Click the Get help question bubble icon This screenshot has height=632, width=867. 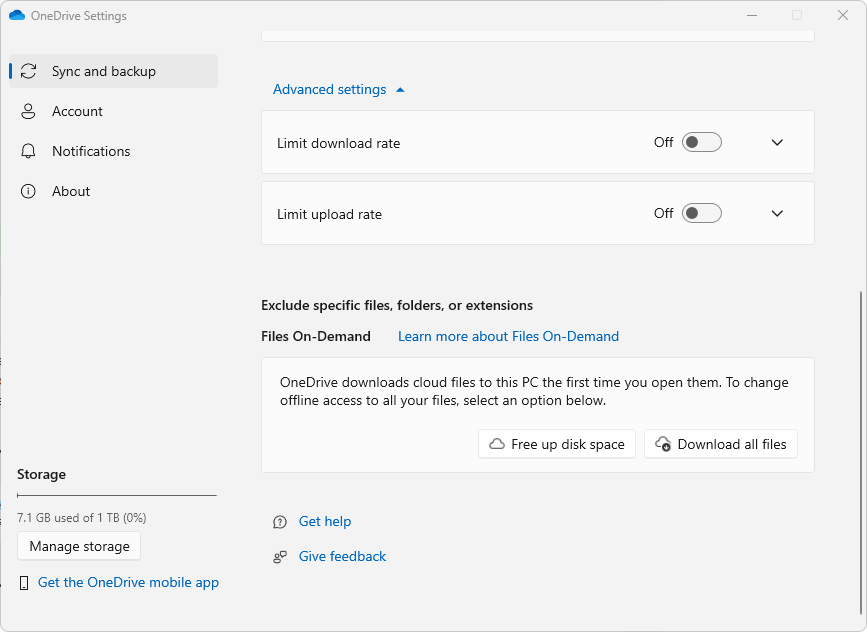point(280,522)
